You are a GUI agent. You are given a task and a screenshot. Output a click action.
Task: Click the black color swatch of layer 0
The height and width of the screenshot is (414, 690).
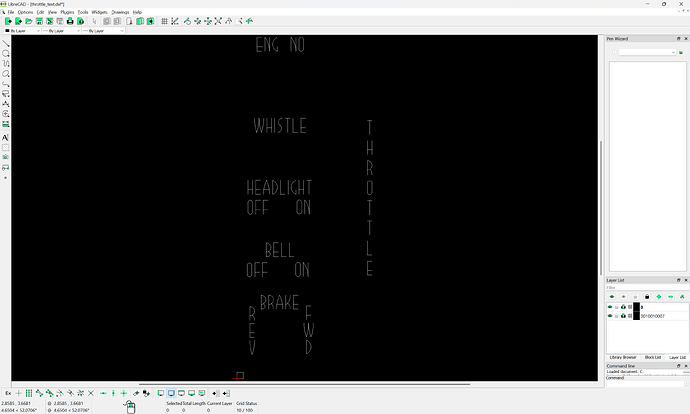pyautogui.click(x=636, y=307)
